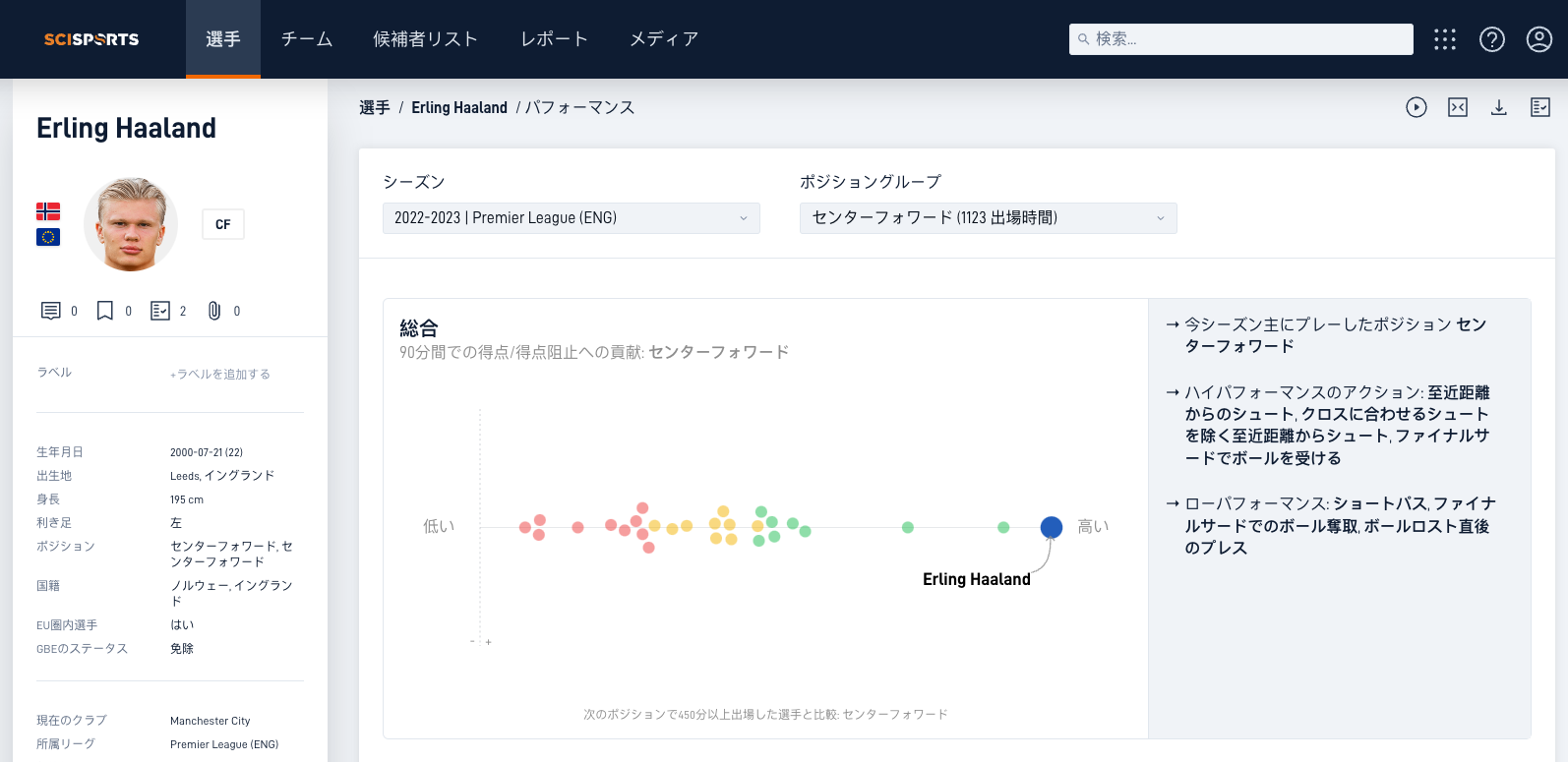Click the bookmark icon under player photo
The image size is (1568, 762).
click(x=105, y=311)
